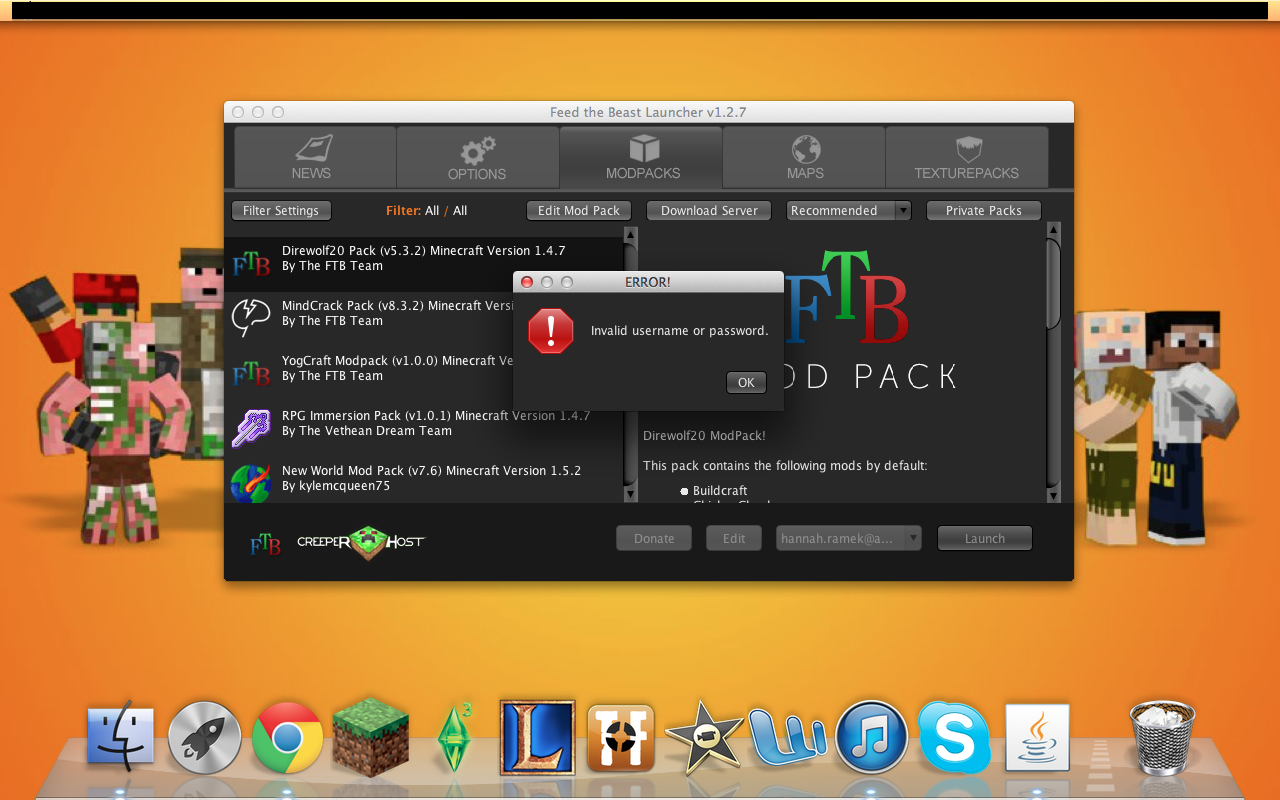
Task: Click the 'Direwolf20 ModPack!' description heading
Action: click(704, 436)
